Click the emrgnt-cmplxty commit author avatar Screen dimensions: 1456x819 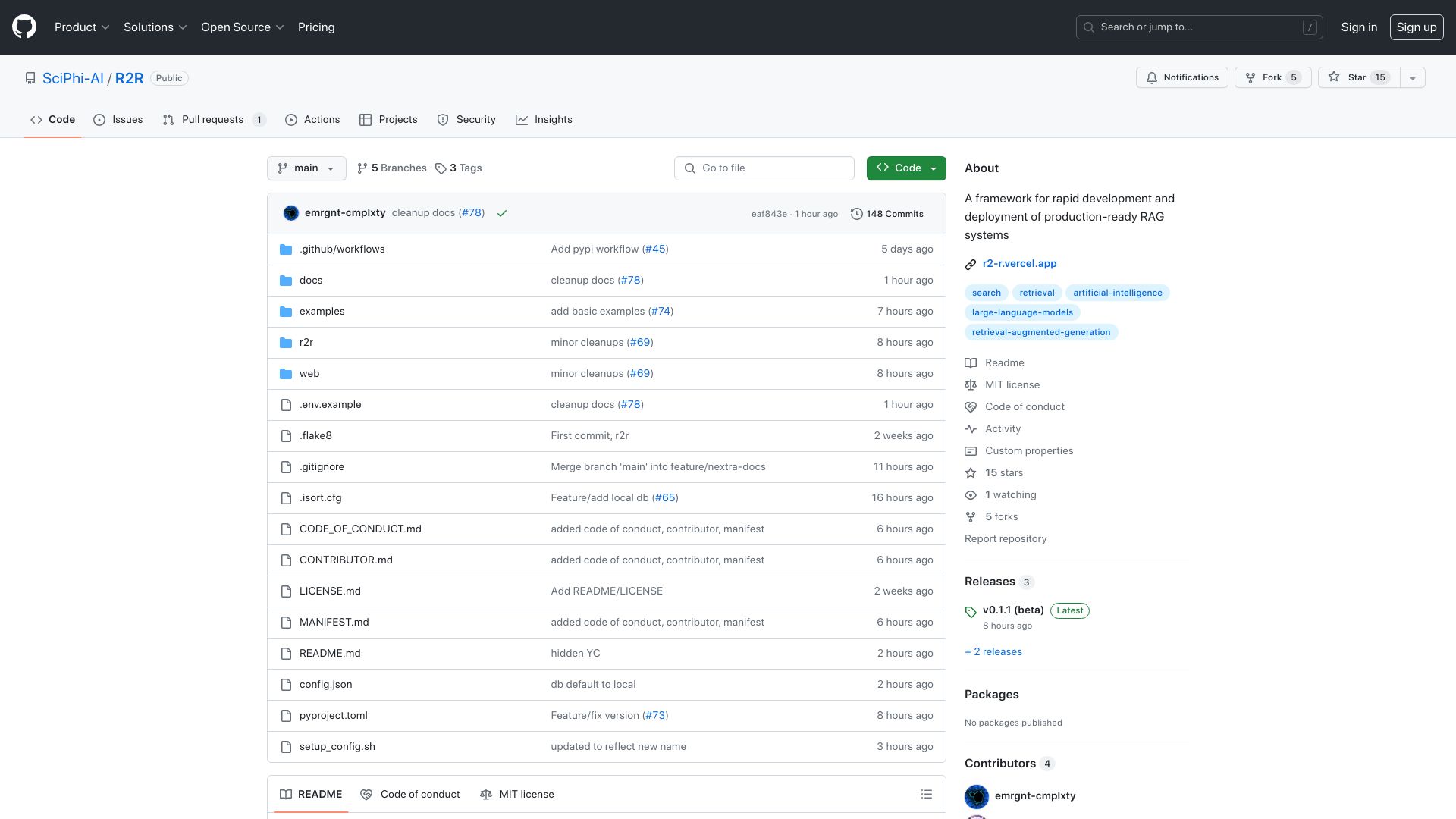(x=291, y=213)
